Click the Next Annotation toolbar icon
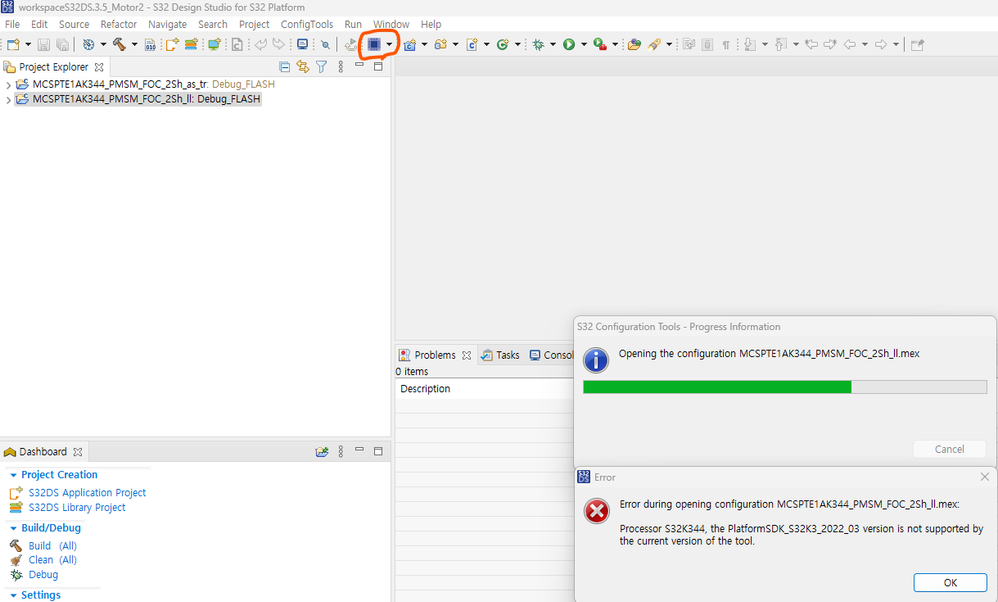 750,45
